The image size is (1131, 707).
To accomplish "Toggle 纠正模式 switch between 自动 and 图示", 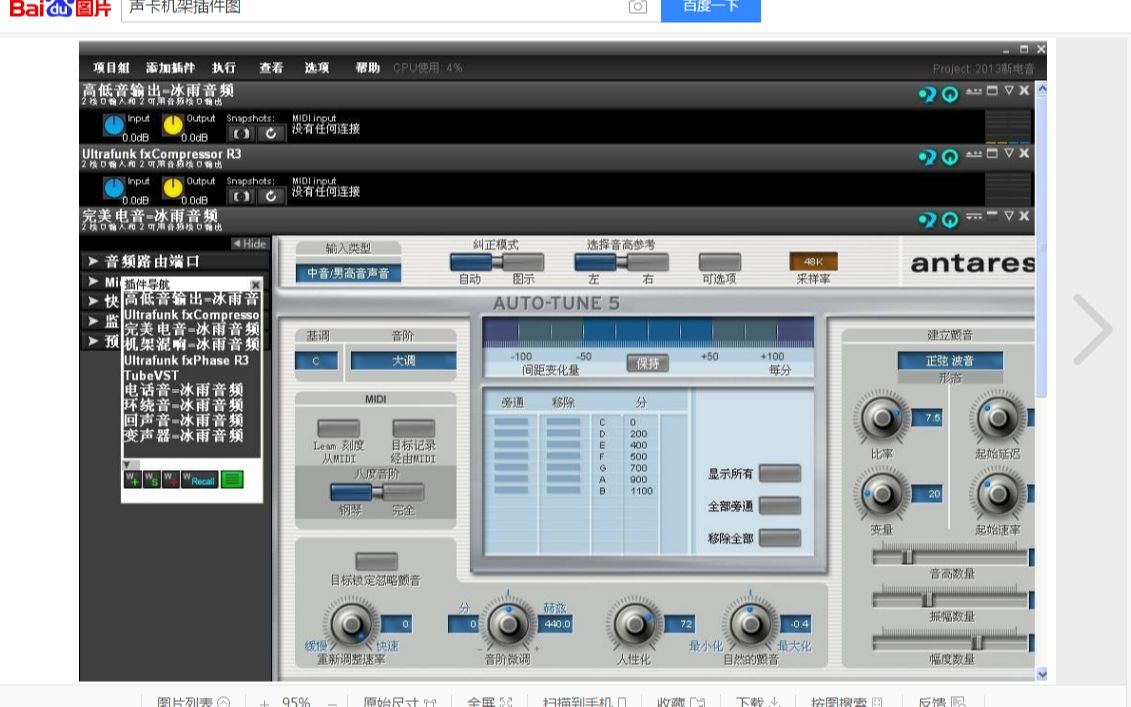I will pos(497,262).
